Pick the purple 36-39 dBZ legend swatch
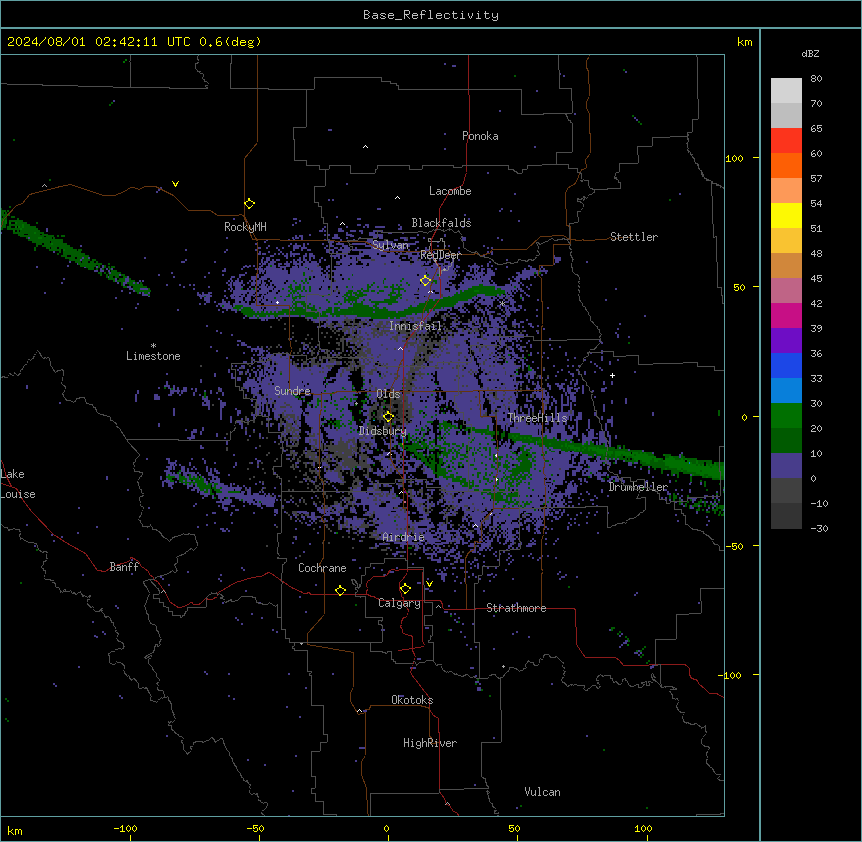Image resolution: width=862 pixels, height=842 pixels. coord(786,341)
